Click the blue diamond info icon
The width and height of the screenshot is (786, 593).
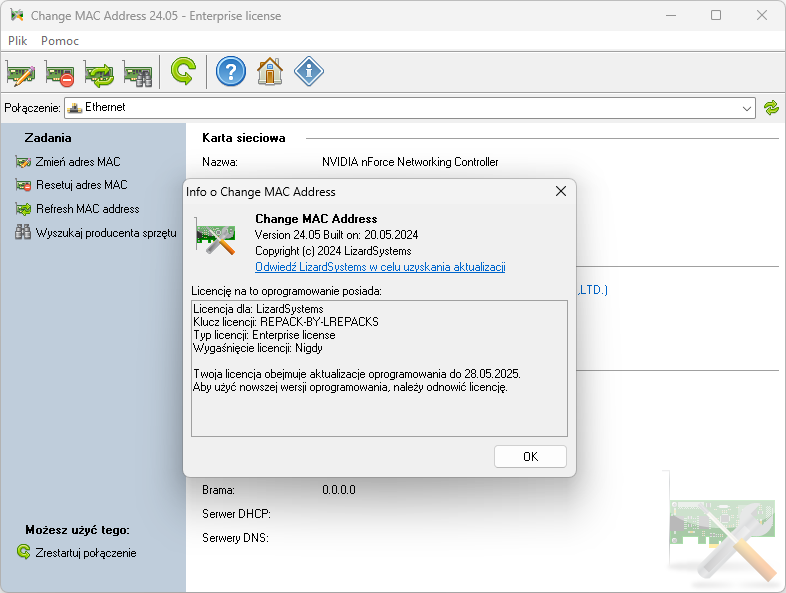pyautogui.click(x=309, y=72)
